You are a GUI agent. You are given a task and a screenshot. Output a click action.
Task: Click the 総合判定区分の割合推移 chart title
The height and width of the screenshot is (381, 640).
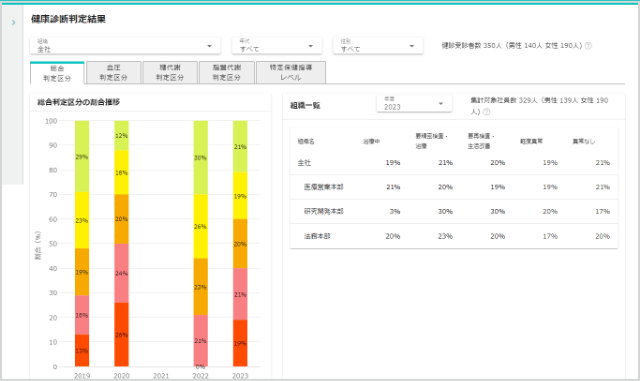coord(78,102)
